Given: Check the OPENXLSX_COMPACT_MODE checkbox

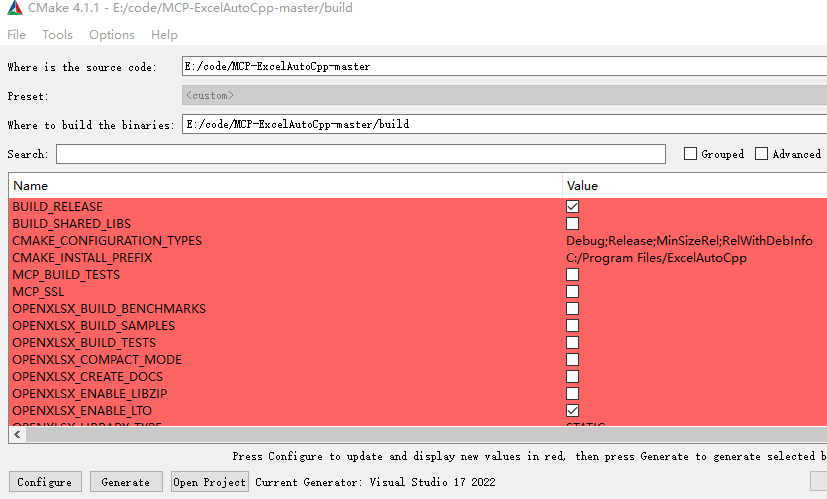Looking at the screenshot, I should [x=572, y=360].
